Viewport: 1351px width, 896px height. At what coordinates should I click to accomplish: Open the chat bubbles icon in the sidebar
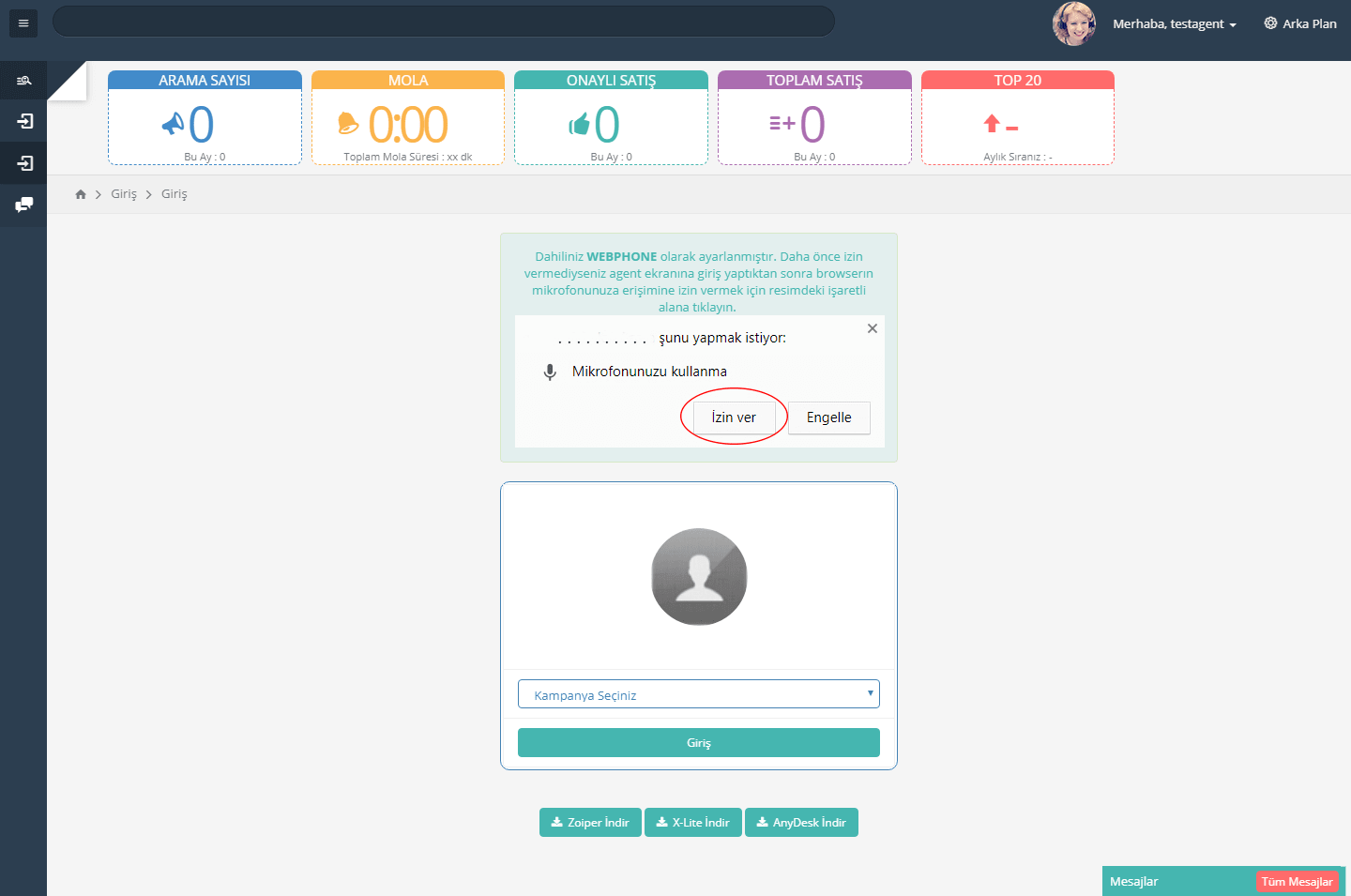tap(24, 205)
